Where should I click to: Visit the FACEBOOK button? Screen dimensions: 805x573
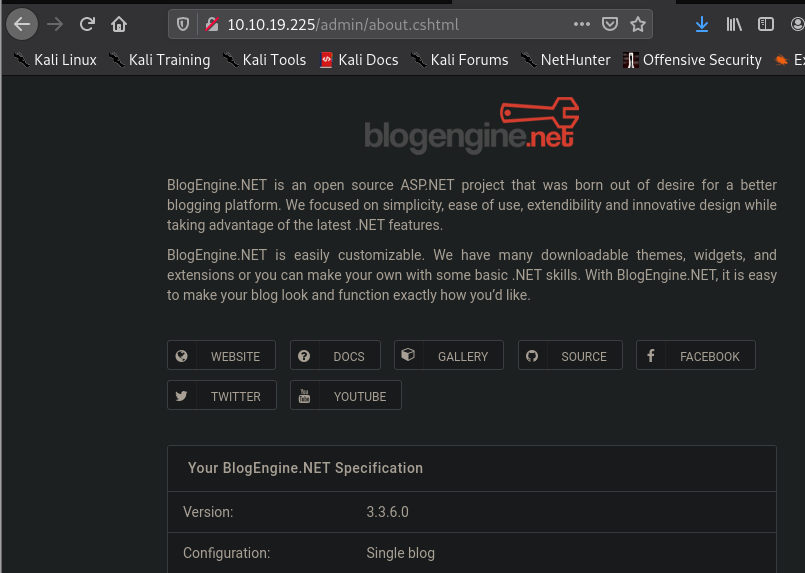pyautogui.click(x=696, y=355)
